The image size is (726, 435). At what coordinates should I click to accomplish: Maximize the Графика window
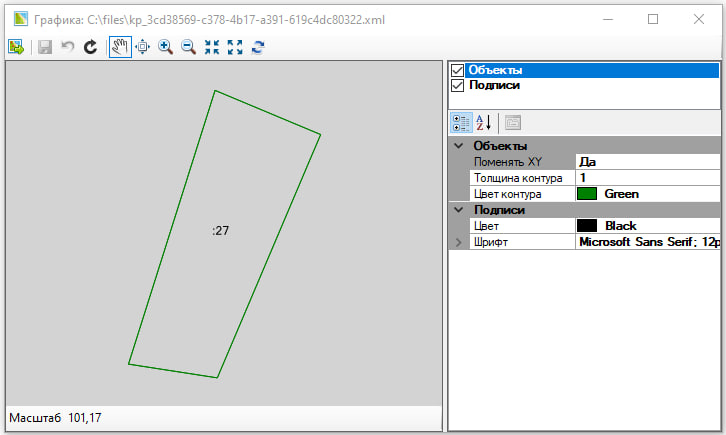[x=653, y=19]
